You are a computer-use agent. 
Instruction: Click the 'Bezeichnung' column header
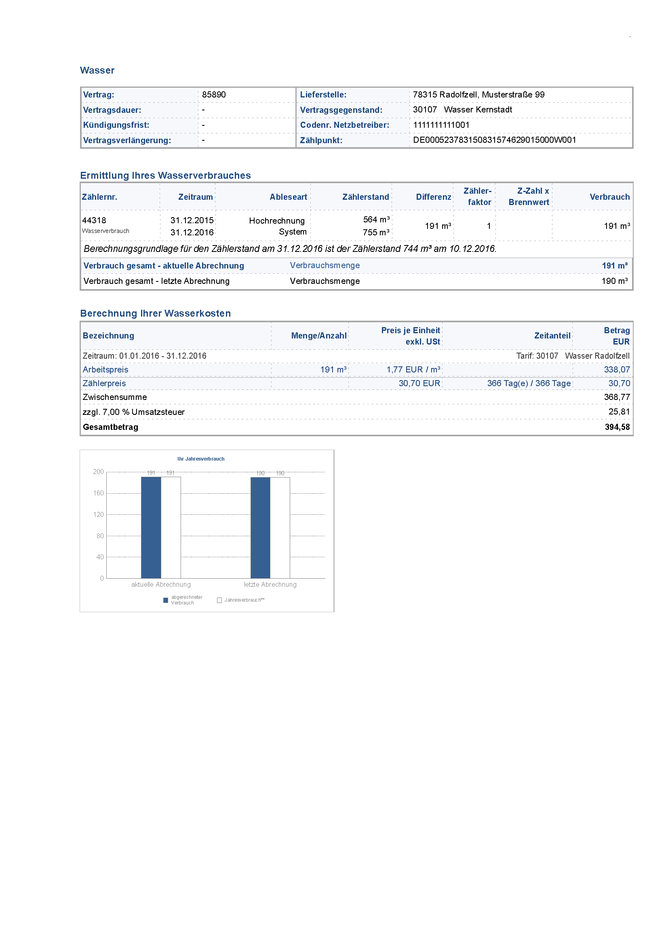pos(109,336)
